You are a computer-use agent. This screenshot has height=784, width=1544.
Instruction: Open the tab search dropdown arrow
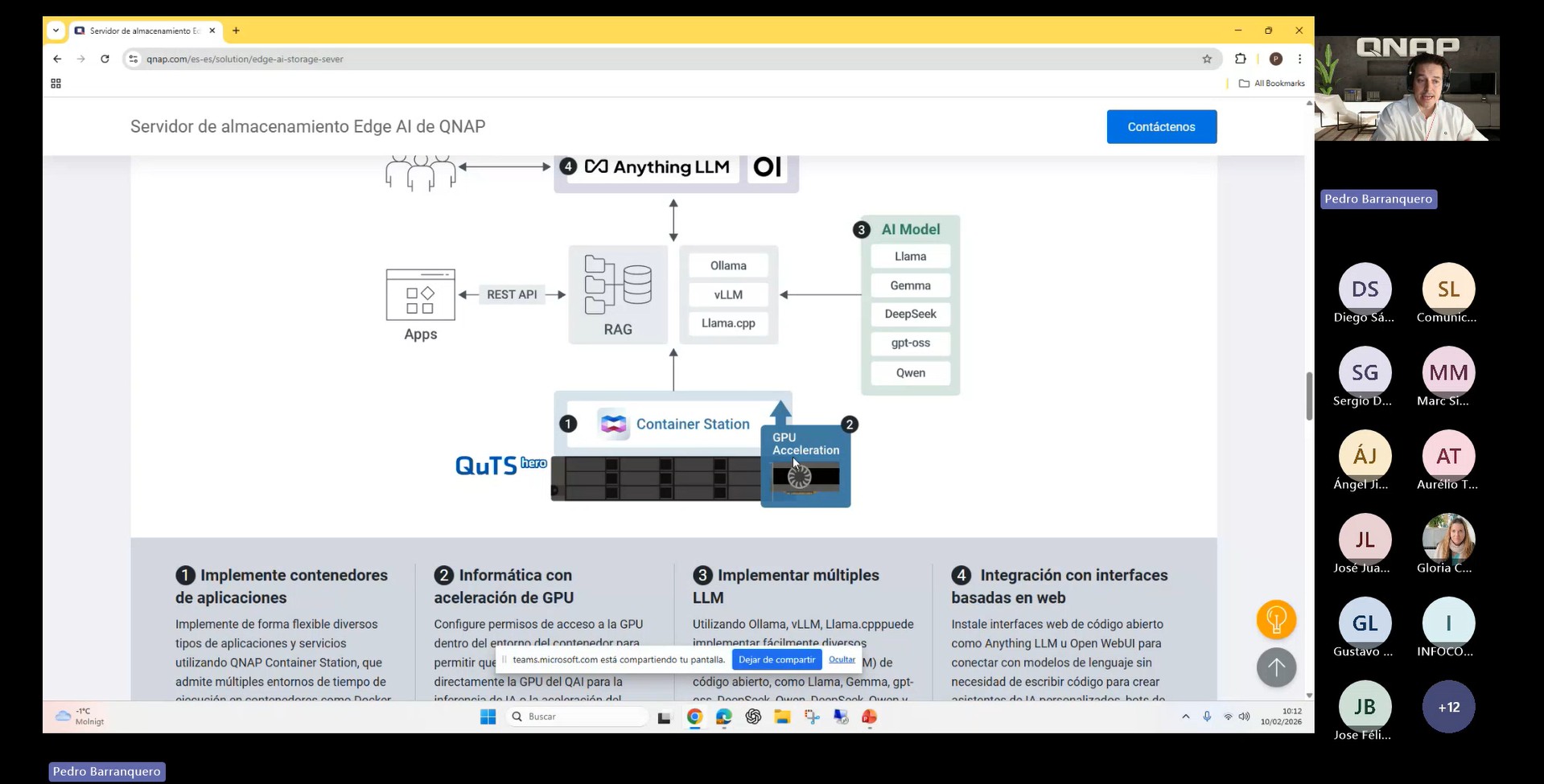point(56,31)
